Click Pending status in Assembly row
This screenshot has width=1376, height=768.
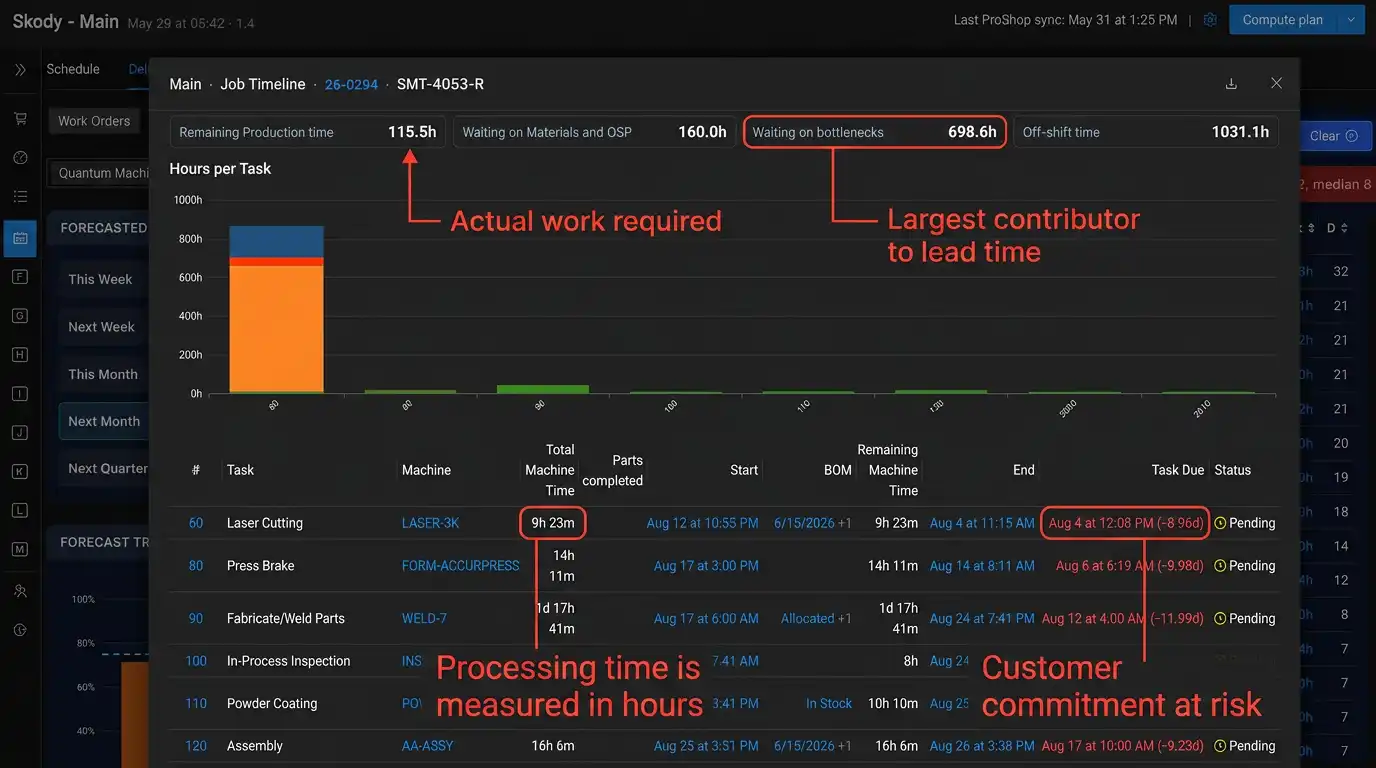coord(1245,746)
